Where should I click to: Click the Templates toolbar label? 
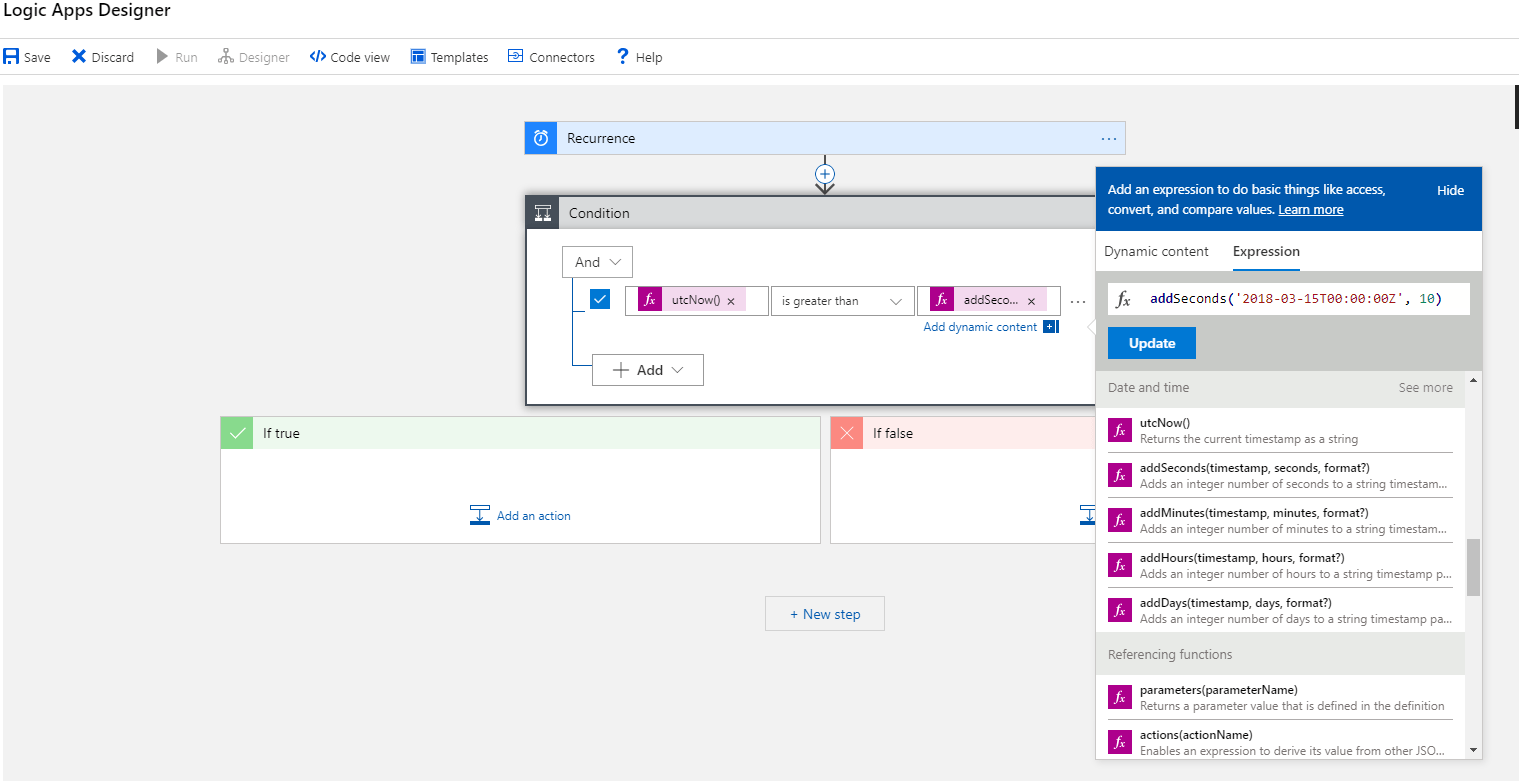(460, 58)
